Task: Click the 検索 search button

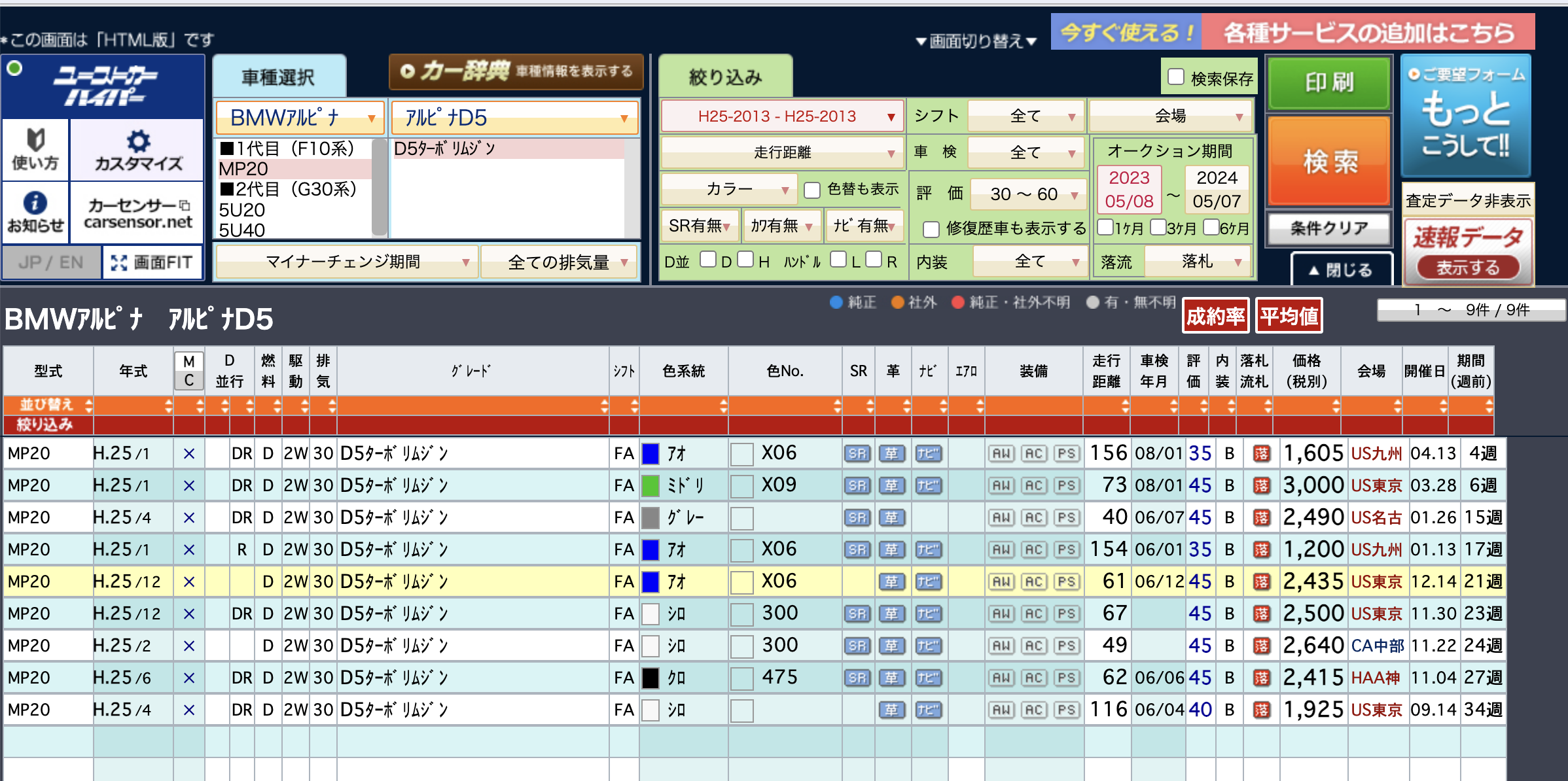Action: coord(1329,161)
